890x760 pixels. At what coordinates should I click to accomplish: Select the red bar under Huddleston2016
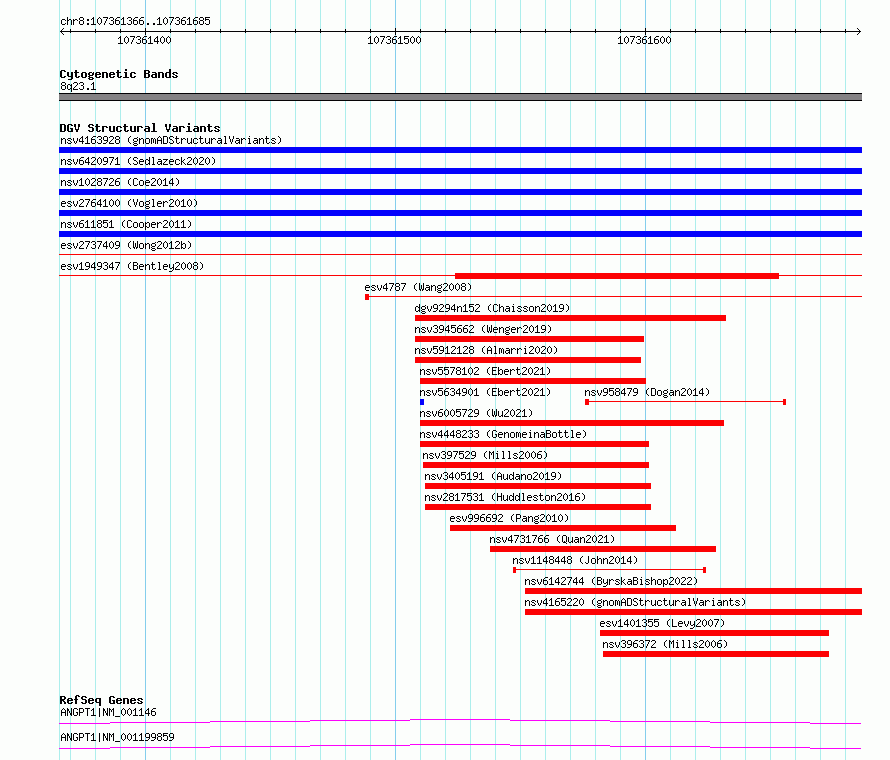(x=538, y=507)
